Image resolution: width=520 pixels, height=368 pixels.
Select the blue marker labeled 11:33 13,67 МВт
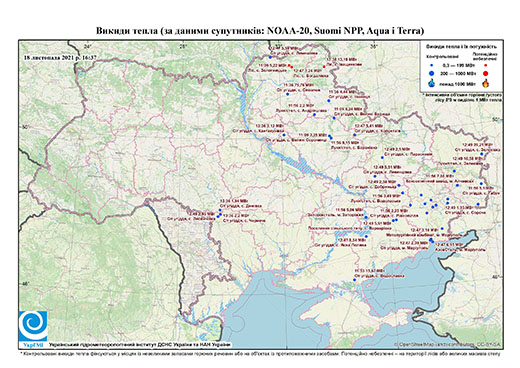point(355,280)
